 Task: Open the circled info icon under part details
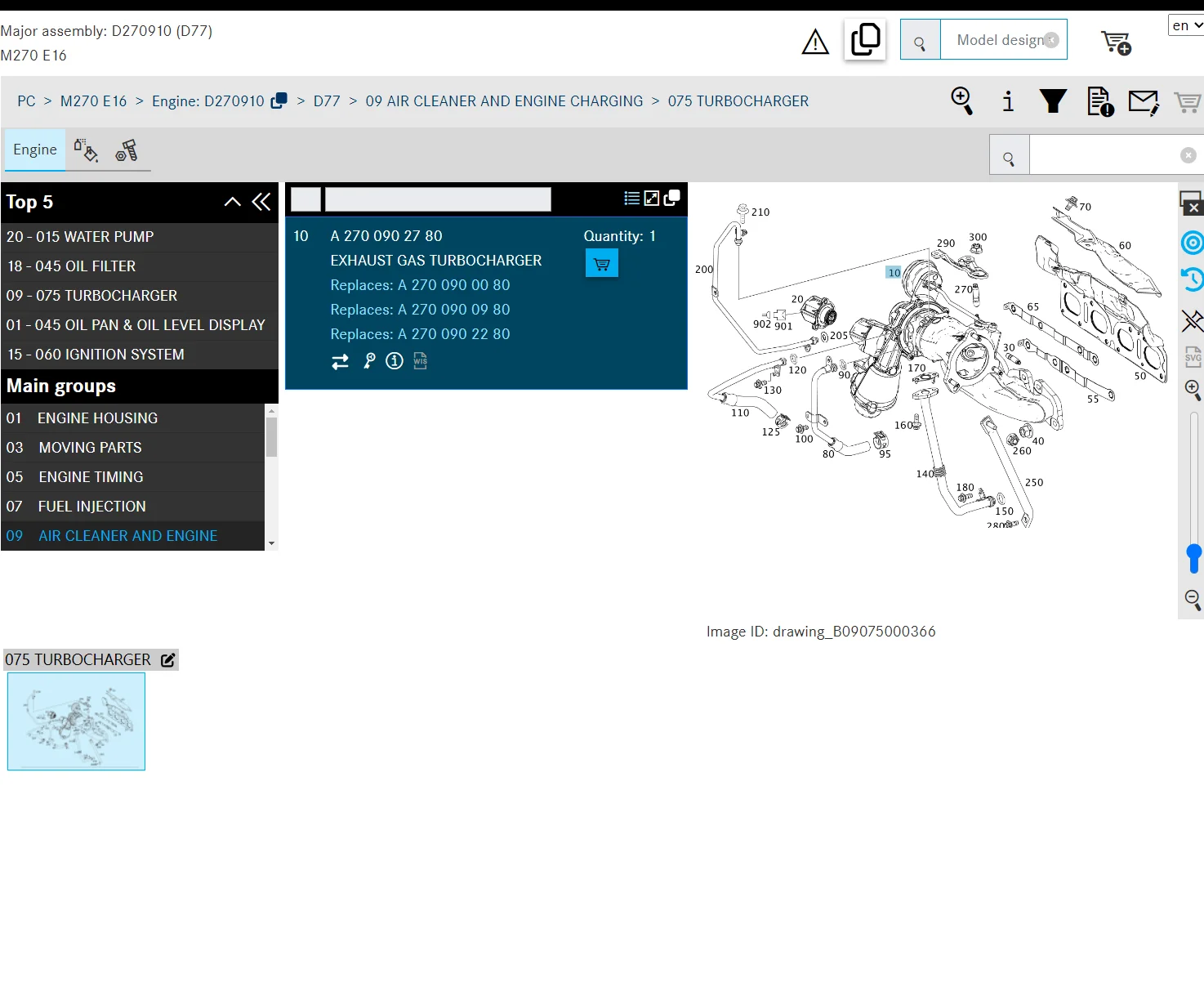tap(395, 361)
